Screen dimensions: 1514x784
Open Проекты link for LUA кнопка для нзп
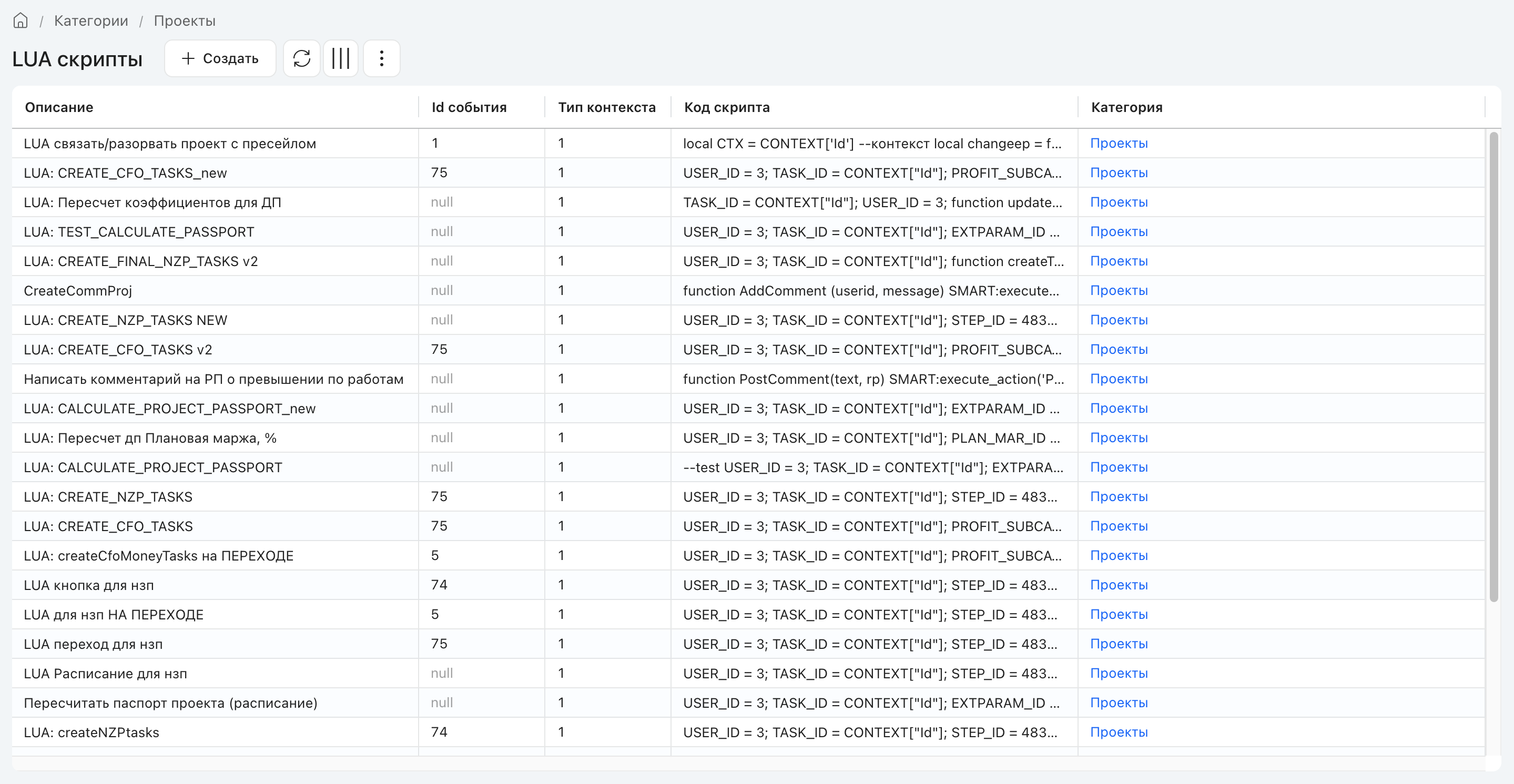[x=1119, y=585]
